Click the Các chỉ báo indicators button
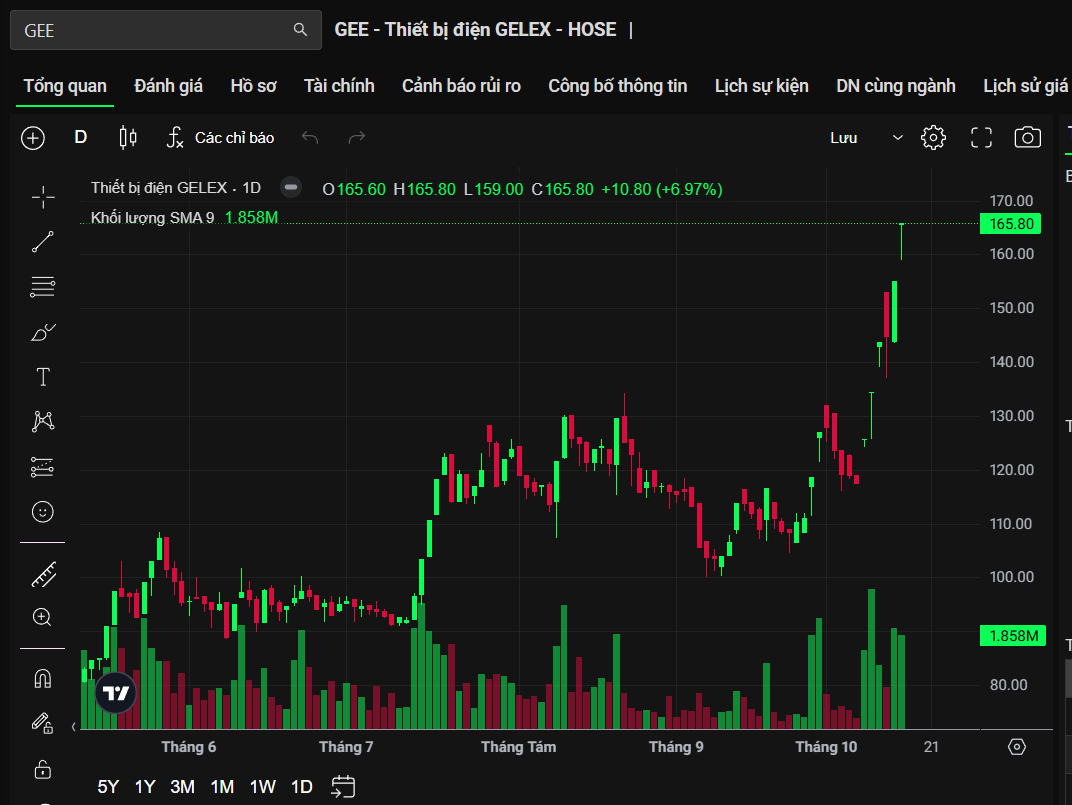 [x=220, y=138]
